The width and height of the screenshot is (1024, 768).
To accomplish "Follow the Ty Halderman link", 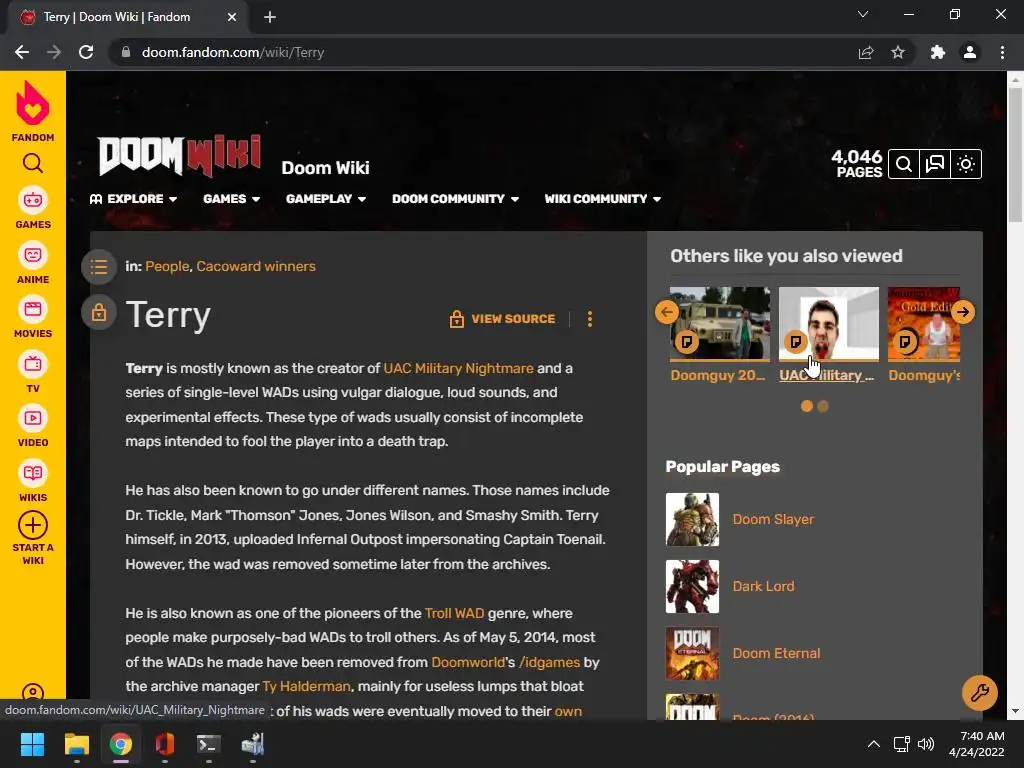I will click(x=306, y=686).
